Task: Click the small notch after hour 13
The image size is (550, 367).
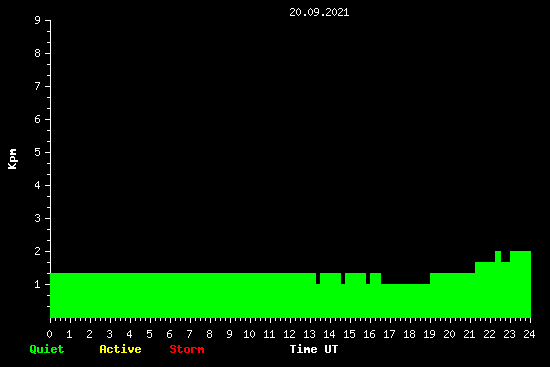Action: point(318,279)
